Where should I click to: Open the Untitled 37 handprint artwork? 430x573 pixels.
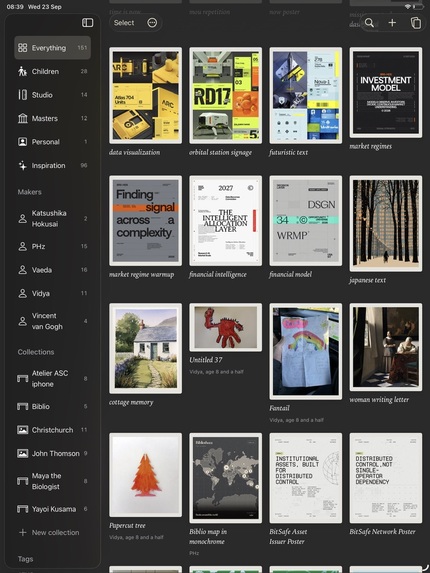pyautogui.click(x=225, y=327)
